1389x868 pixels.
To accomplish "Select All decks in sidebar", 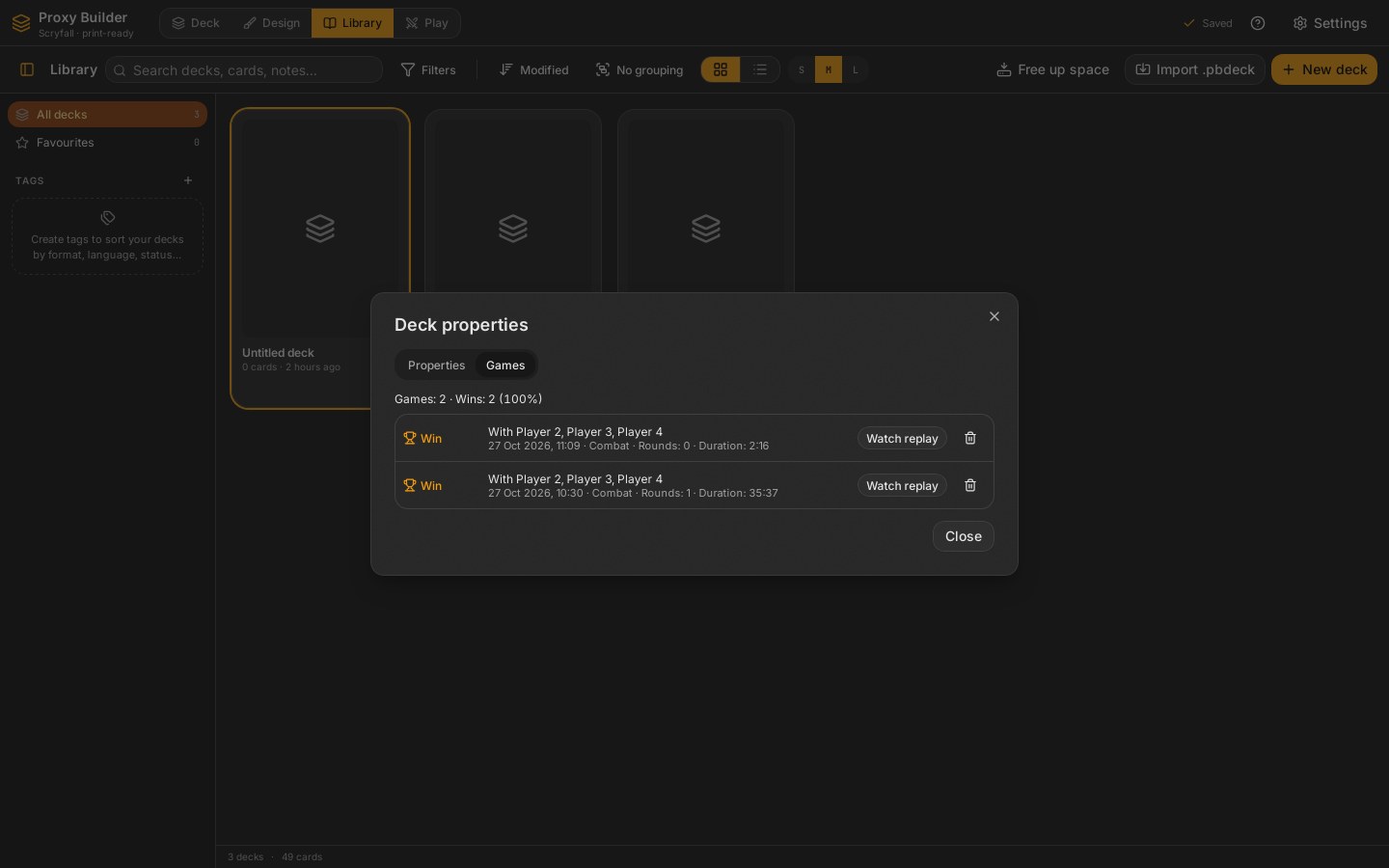I will click(x=107, y=115).
